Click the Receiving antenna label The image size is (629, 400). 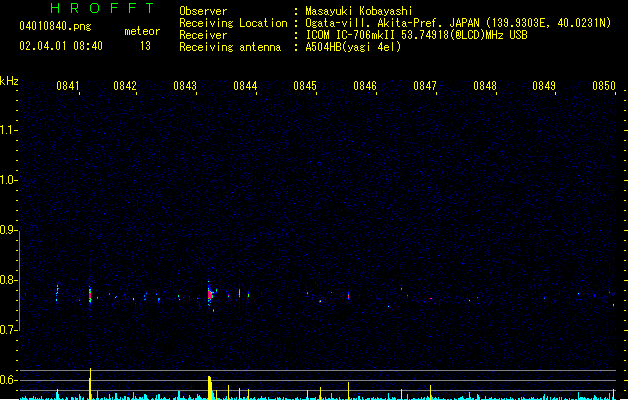(230, 47)
